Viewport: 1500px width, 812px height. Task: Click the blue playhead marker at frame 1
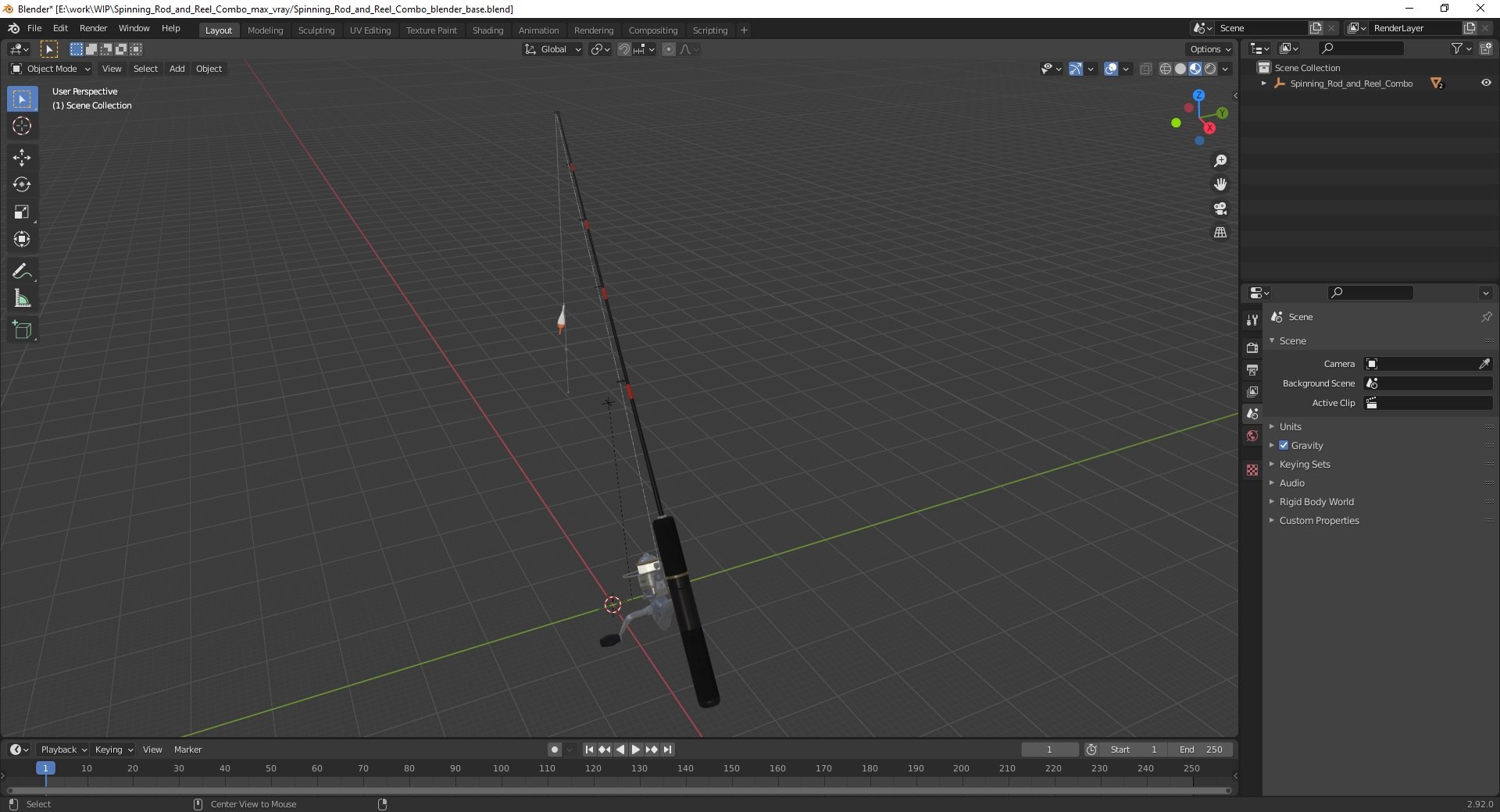pyautogui.click(x=45, y=768)
